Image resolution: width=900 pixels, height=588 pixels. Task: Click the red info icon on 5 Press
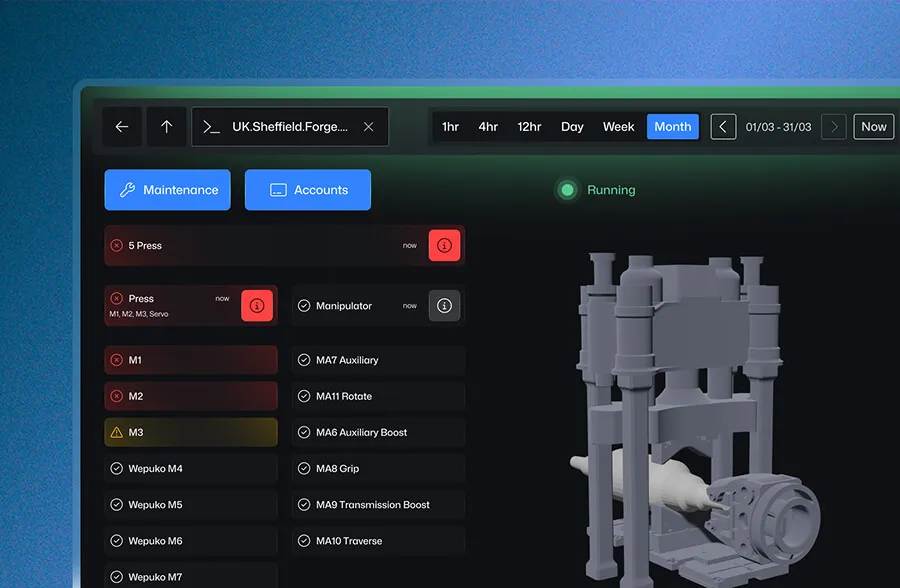coord(444,245)
